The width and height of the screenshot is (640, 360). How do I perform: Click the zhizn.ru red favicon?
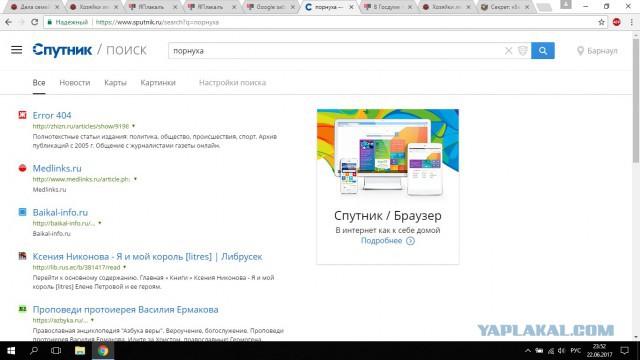tap(22, 115)
